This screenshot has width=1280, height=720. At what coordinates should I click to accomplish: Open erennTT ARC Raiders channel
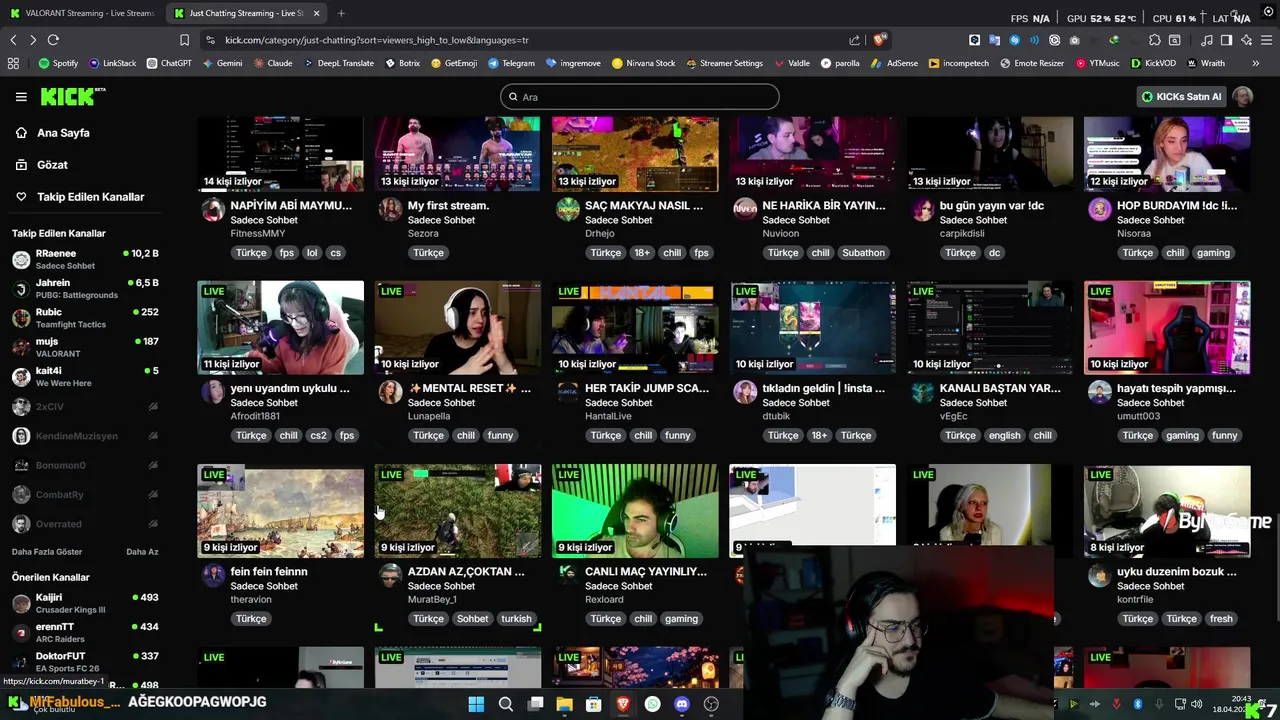click(85, 632)
